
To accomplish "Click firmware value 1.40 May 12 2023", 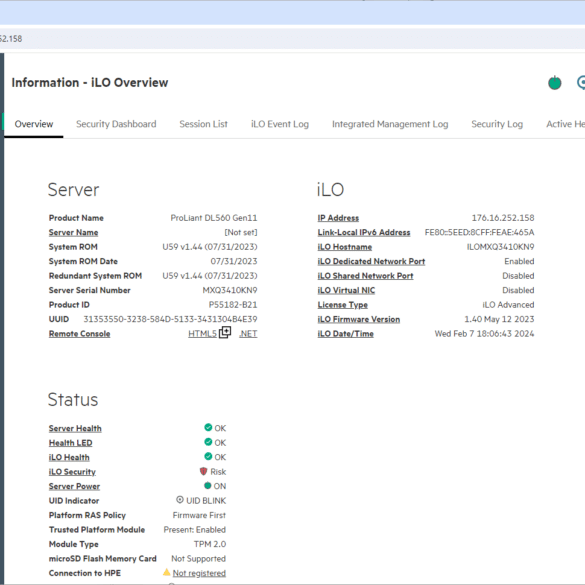I will coord(499,320).
